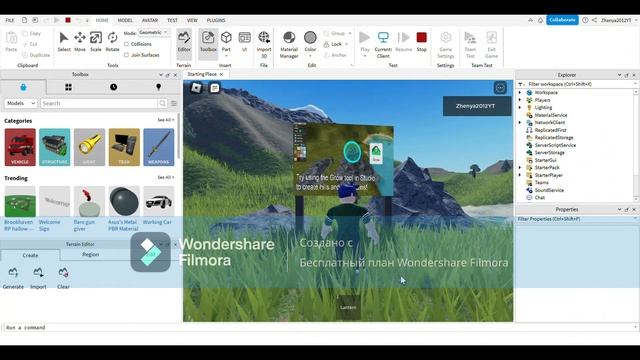Open the Lock dropdown arrow
Viewport: 640px width, 360px height.
[x=347, y=44]
